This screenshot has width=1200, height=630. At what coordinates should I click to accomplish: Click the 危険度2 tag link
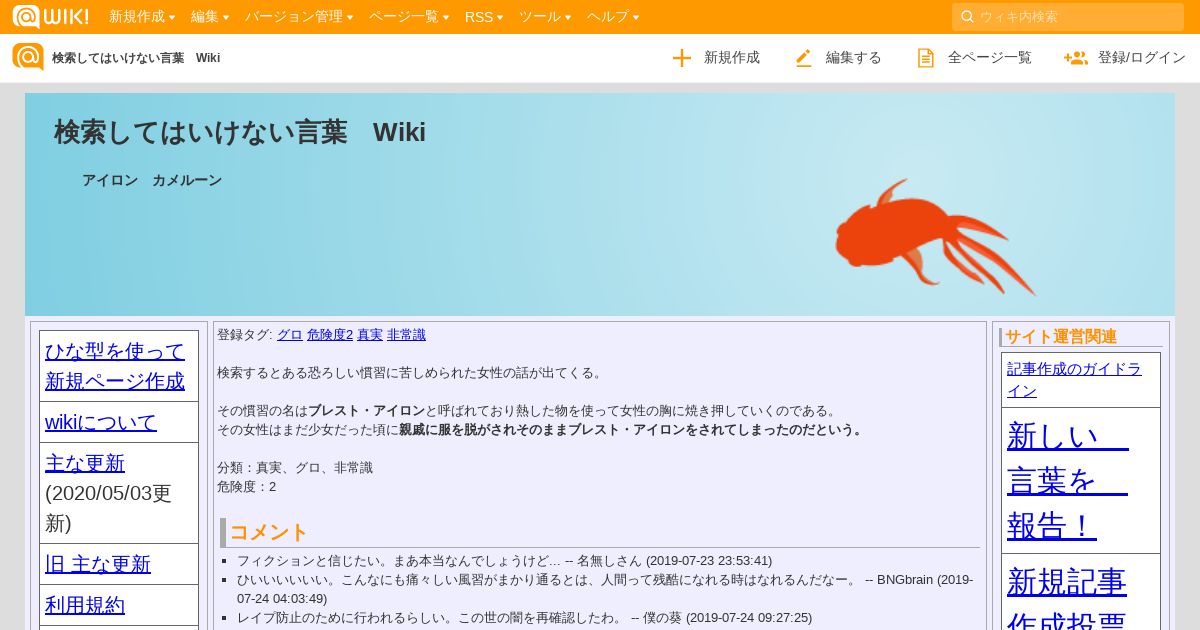(x=330, y=335)
